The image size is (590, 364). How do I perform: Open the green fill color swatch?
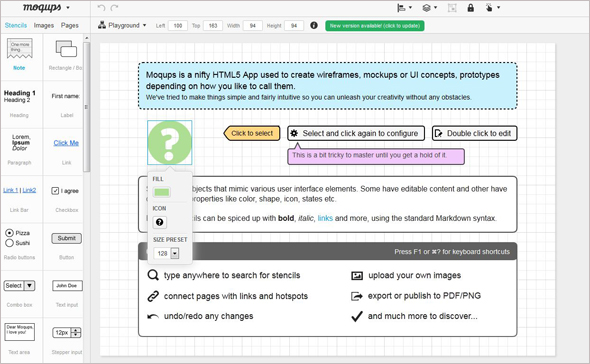pos(161,192)
